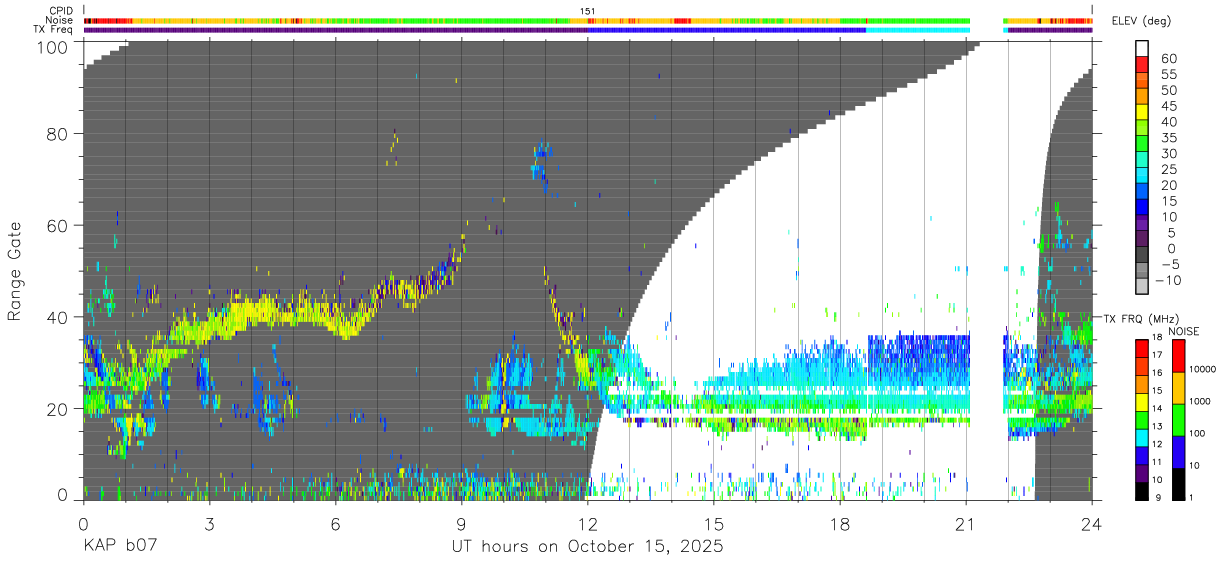Viewport: 1228px width, 567px height.
Task: Select the orange 1000–10000 noise swatch
Action: pos(1177,388)
